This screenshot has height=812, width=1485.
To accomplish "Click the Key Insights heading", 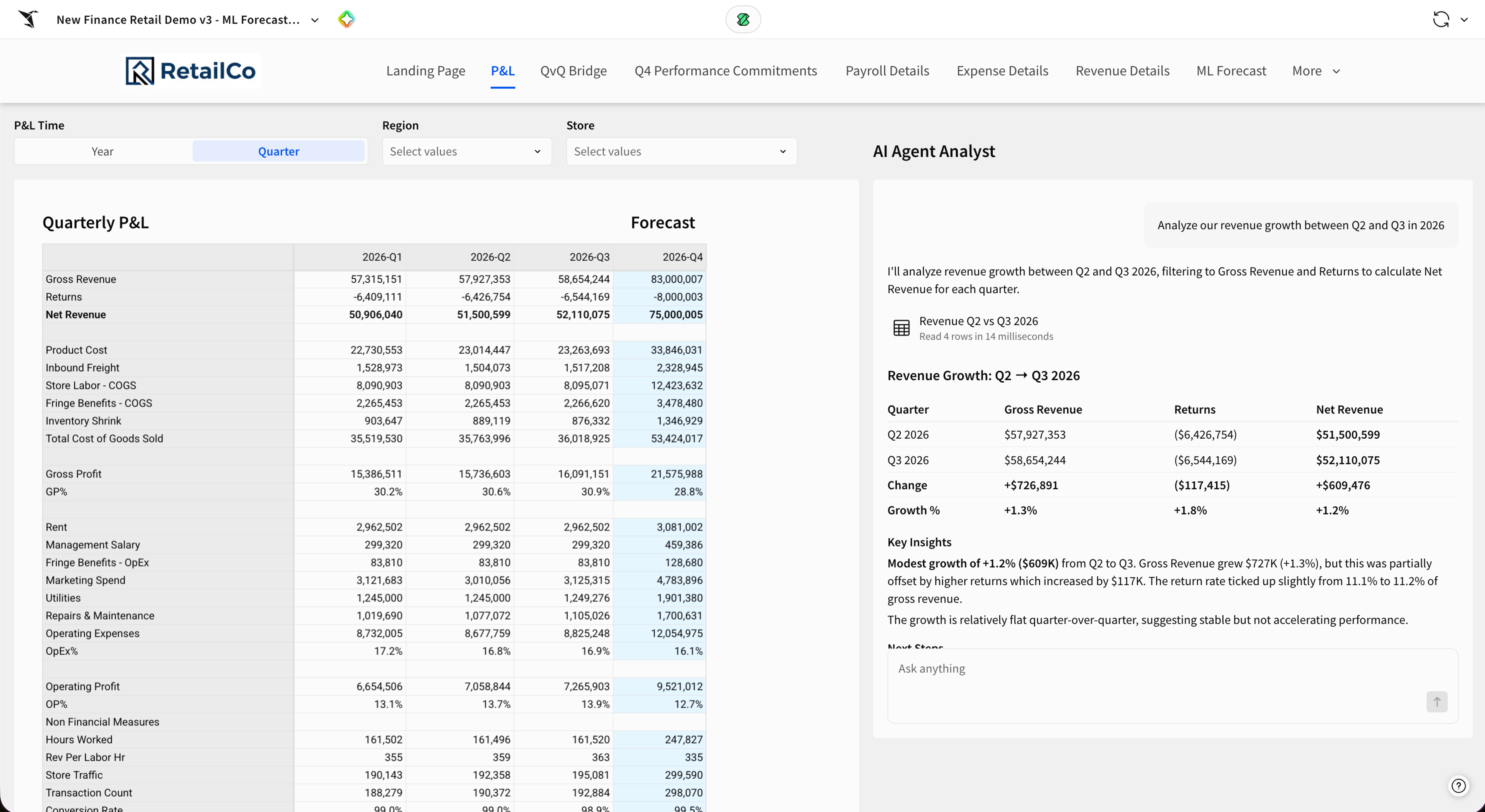I will (x=919, y=542).
